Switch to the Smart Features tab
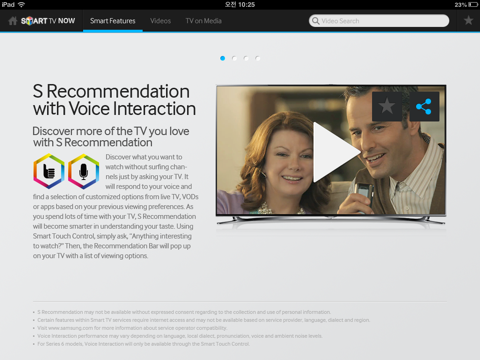480x360 pixels. (113, 21)
